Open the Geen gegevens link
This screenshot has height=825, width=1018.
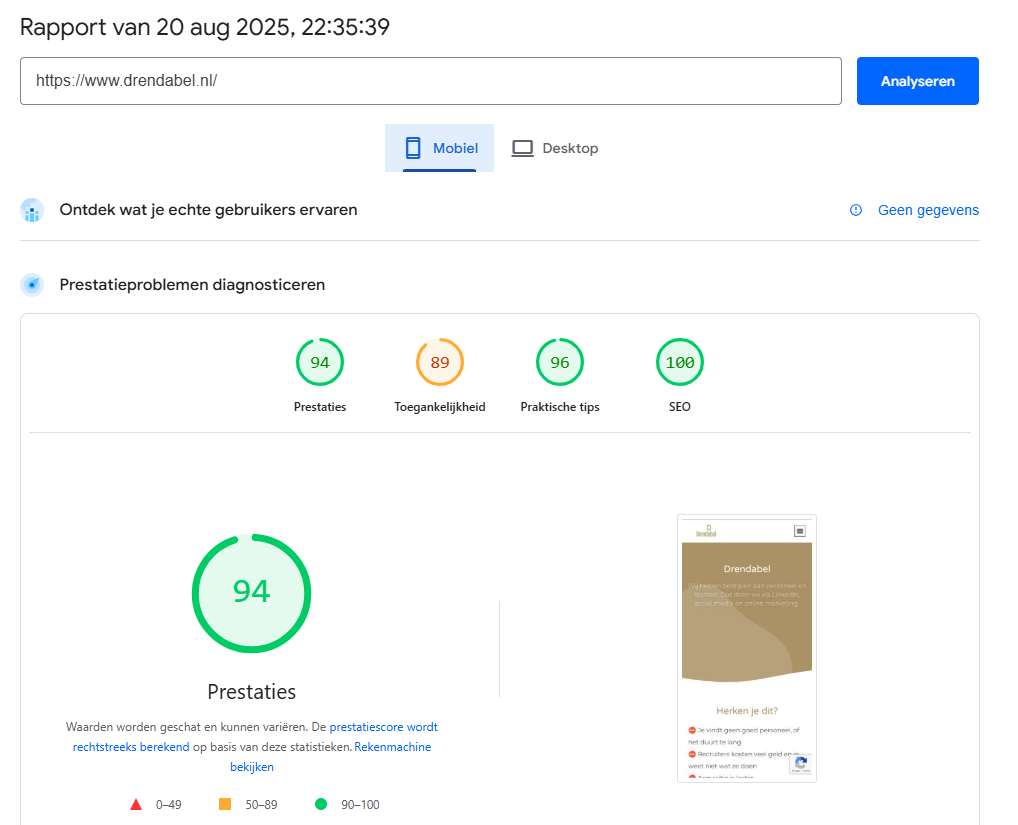tap(928, 210)
